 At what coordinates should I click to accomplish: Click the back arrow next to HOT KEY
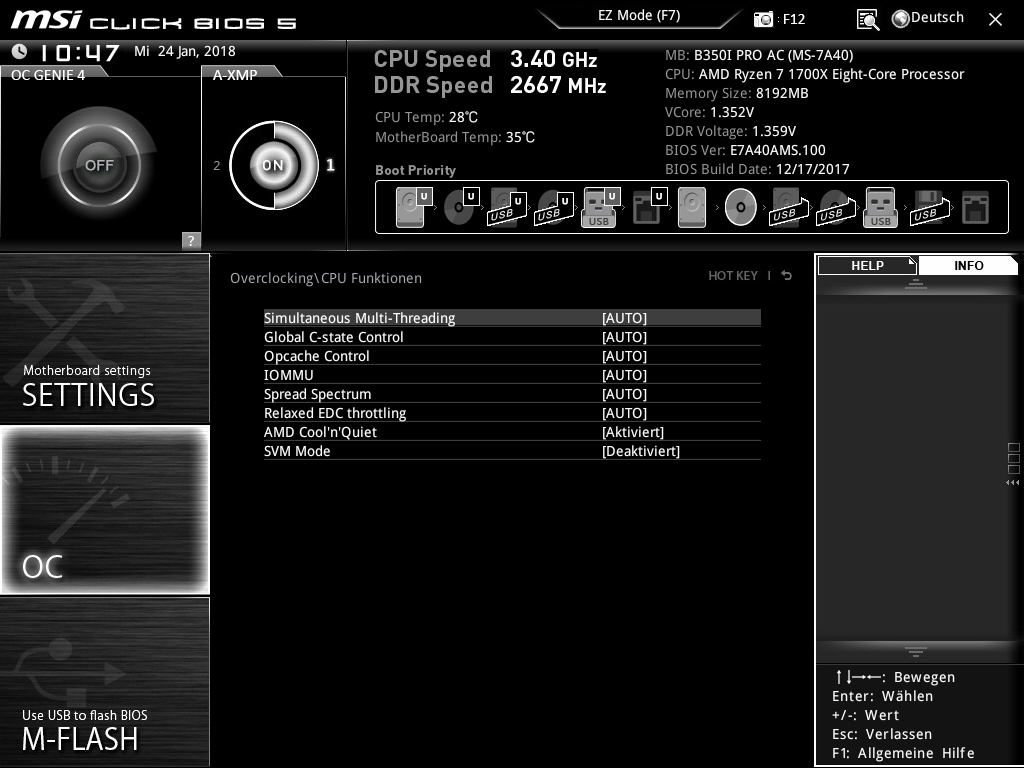coord(787,276)
